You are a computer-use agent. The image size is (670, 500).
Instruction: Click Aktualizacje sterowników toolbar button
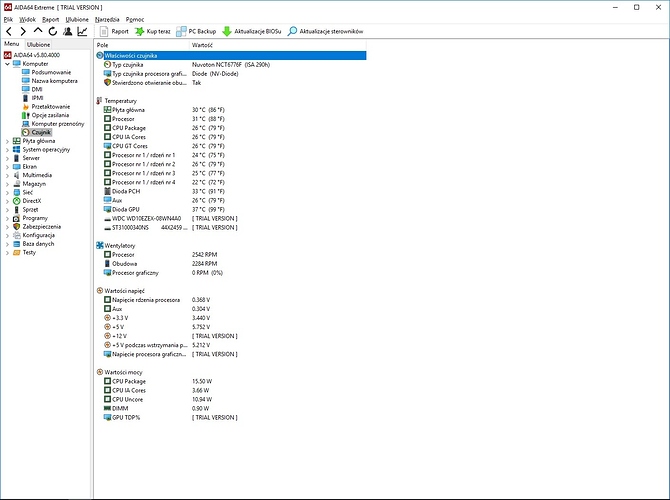click(x=325, y=31)
